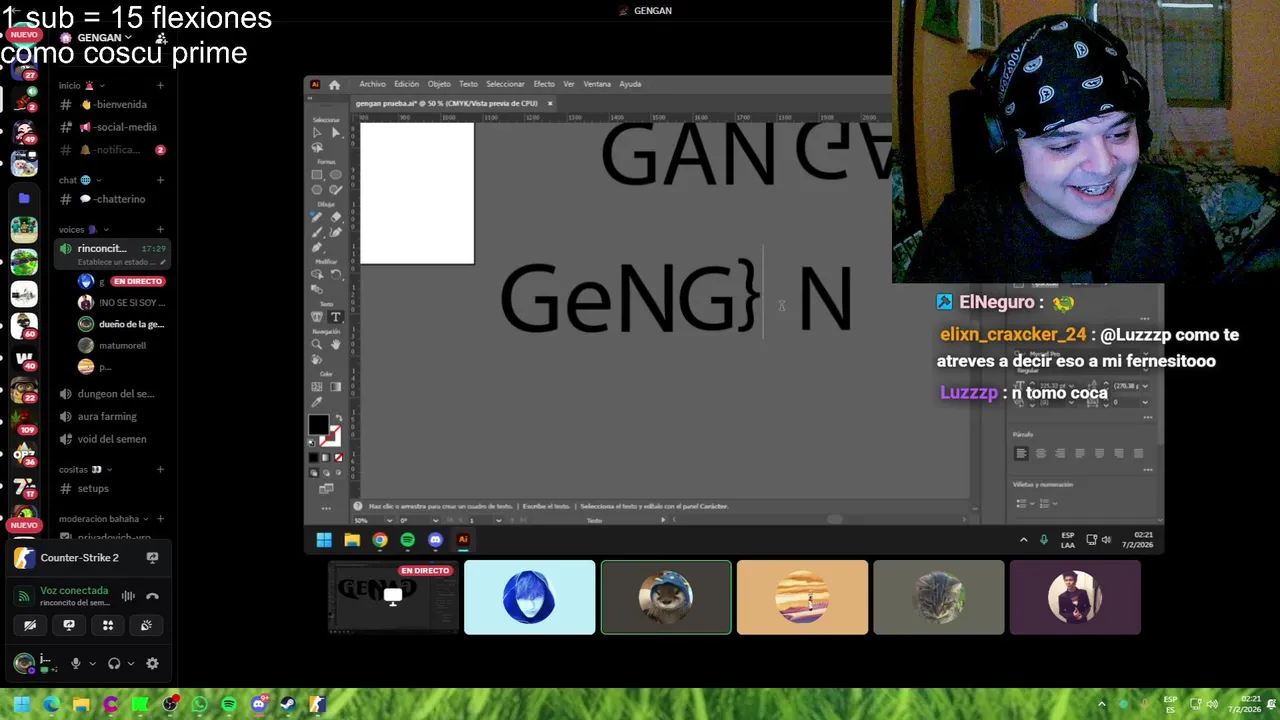The width and height of the screenshot is (1280, 720).
Task: Click the stroke none swatch in Illustrator
Action: coord(331,437)
